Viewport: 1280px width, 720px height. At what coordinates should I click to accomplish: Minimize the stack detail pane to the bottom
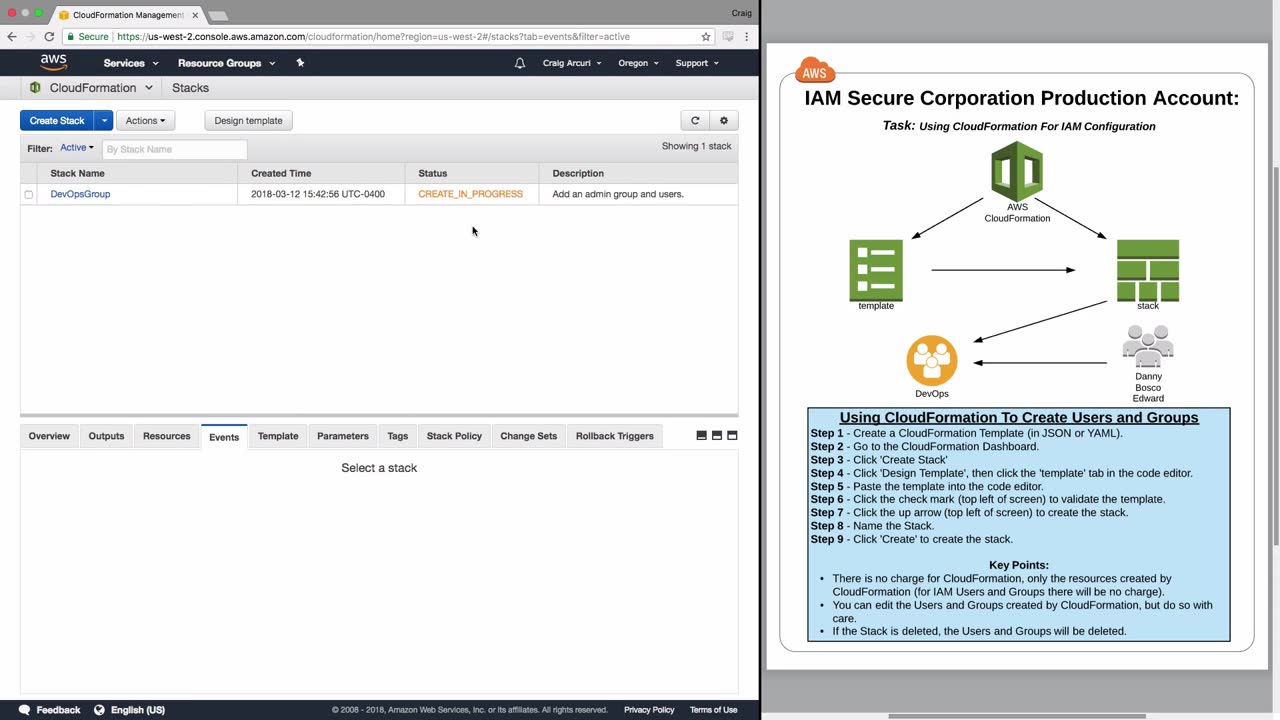pyautogui.click(x=701, y=436)
